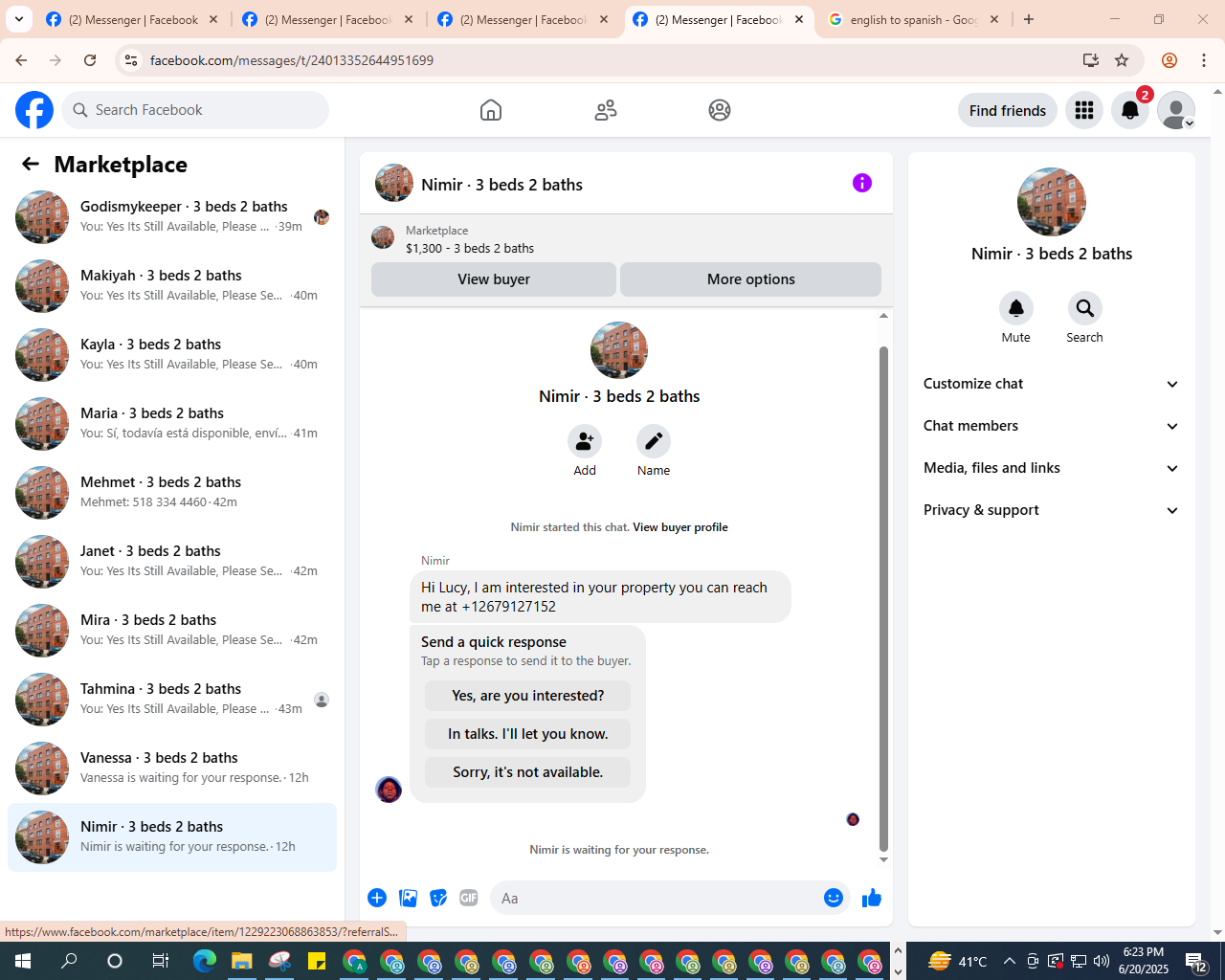The height and width of the screenshot is (980, 1225).
Task: Open the emoji picker icon
Action: tap(834, 898)
